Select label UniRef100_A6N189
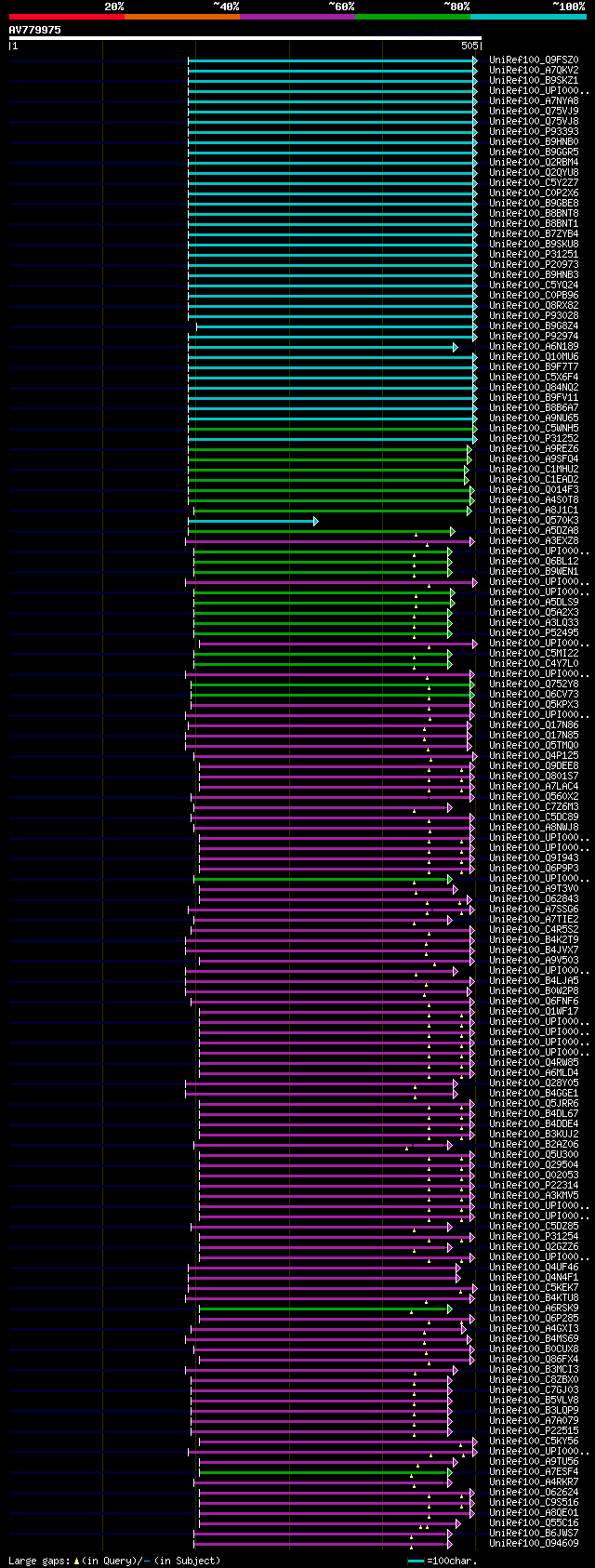This screenshot has width=595, height=1568. tap(534, 346)
